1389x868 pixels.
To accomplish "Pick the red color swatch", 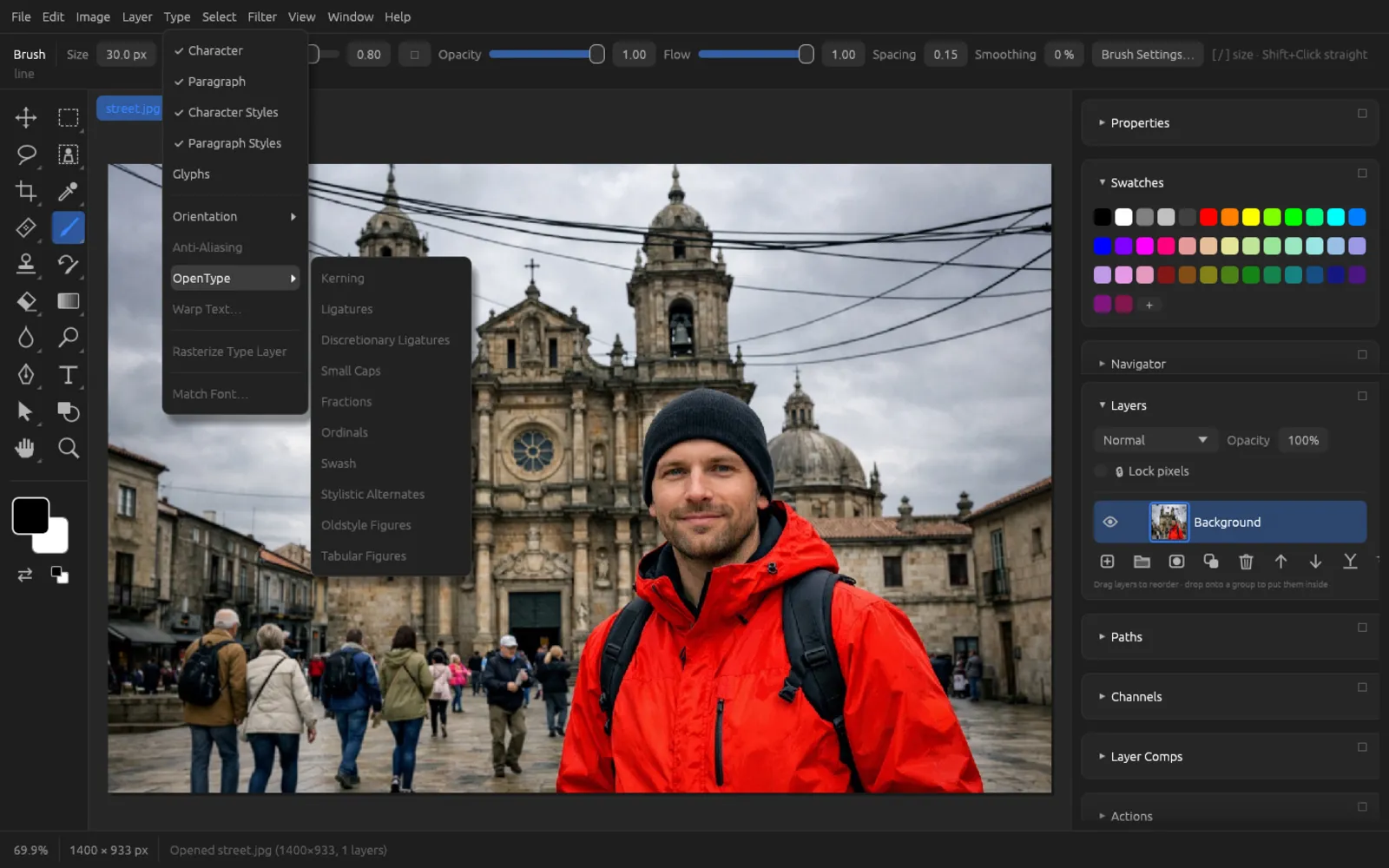I will pos(1208,217).
